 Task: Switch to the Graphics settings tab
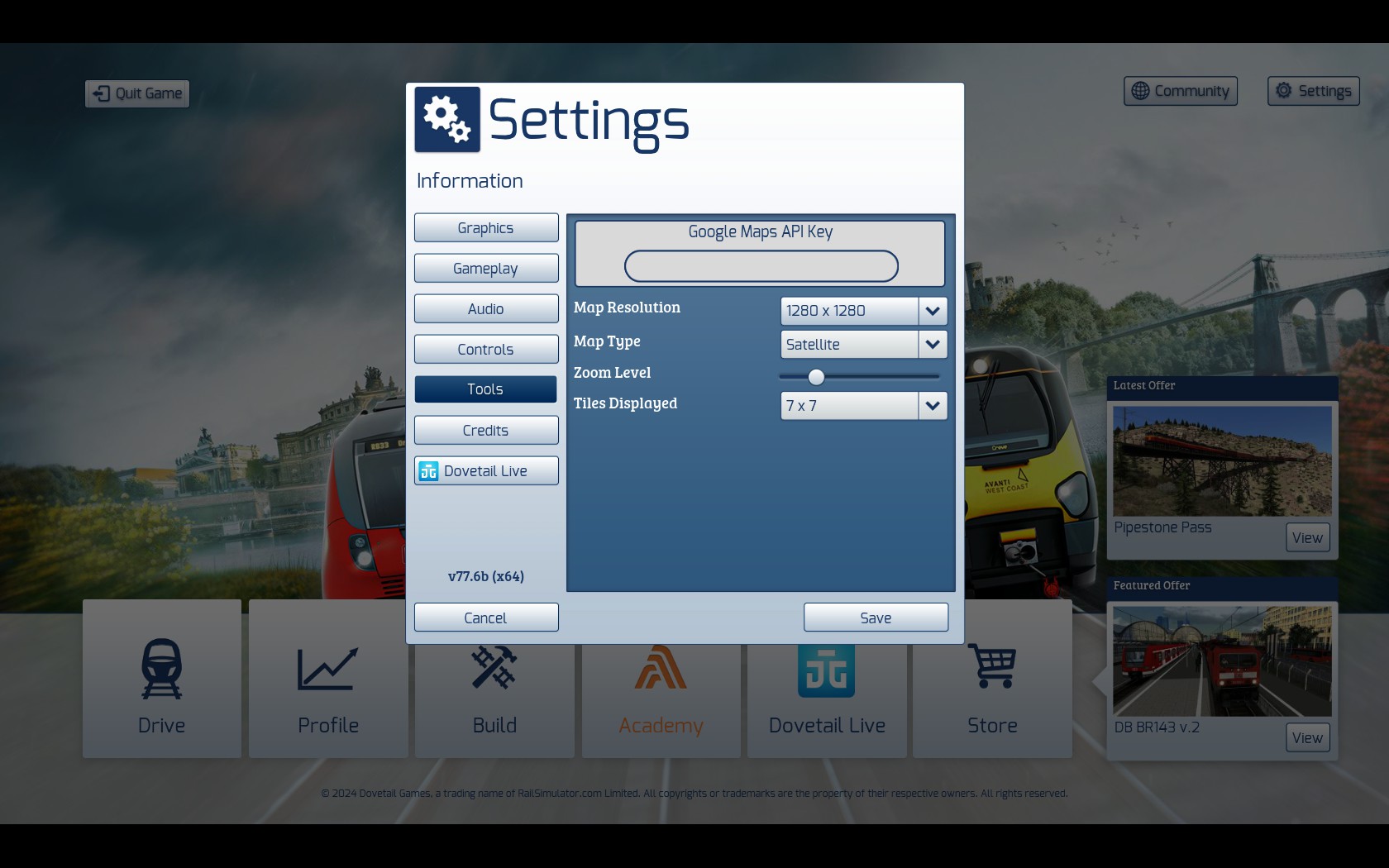point(486,228)
